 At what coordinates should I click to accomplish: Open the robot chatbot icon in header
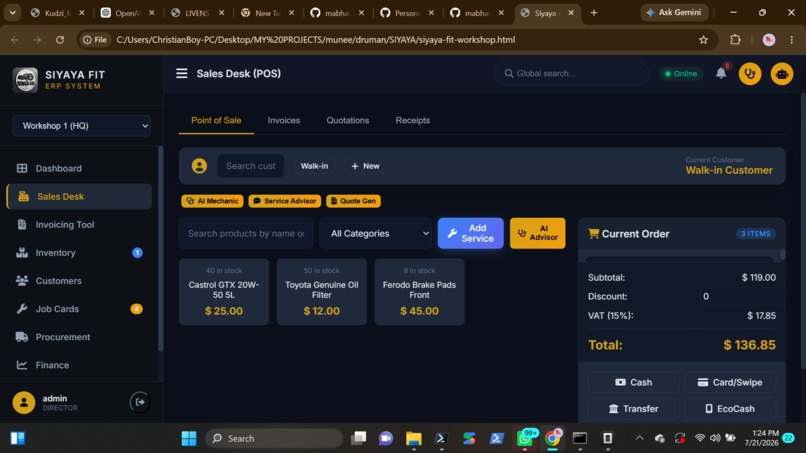coord(782,74)
